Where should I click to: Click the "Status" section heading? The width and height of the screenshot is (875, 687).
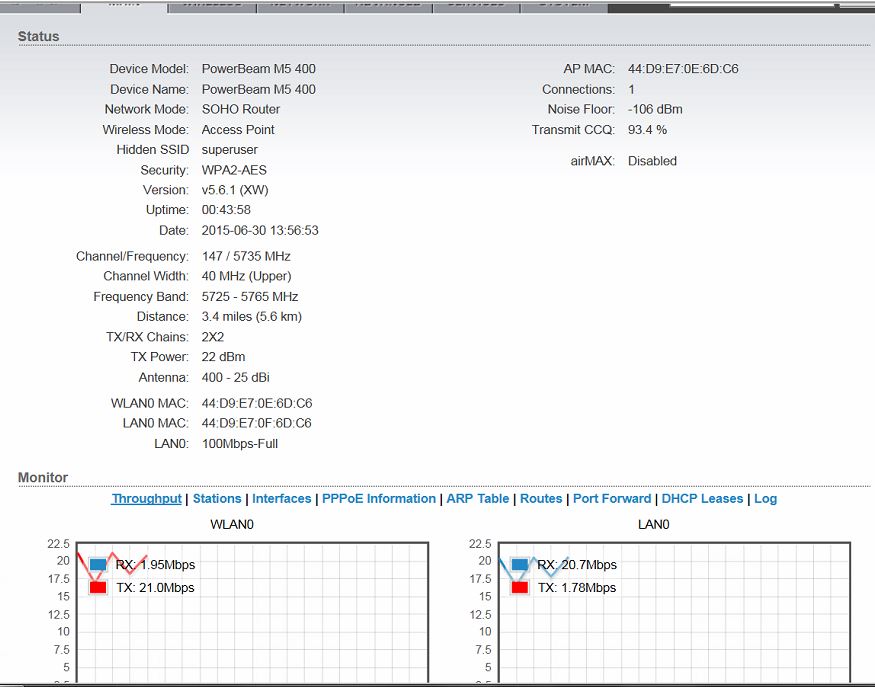coord(39,36)
